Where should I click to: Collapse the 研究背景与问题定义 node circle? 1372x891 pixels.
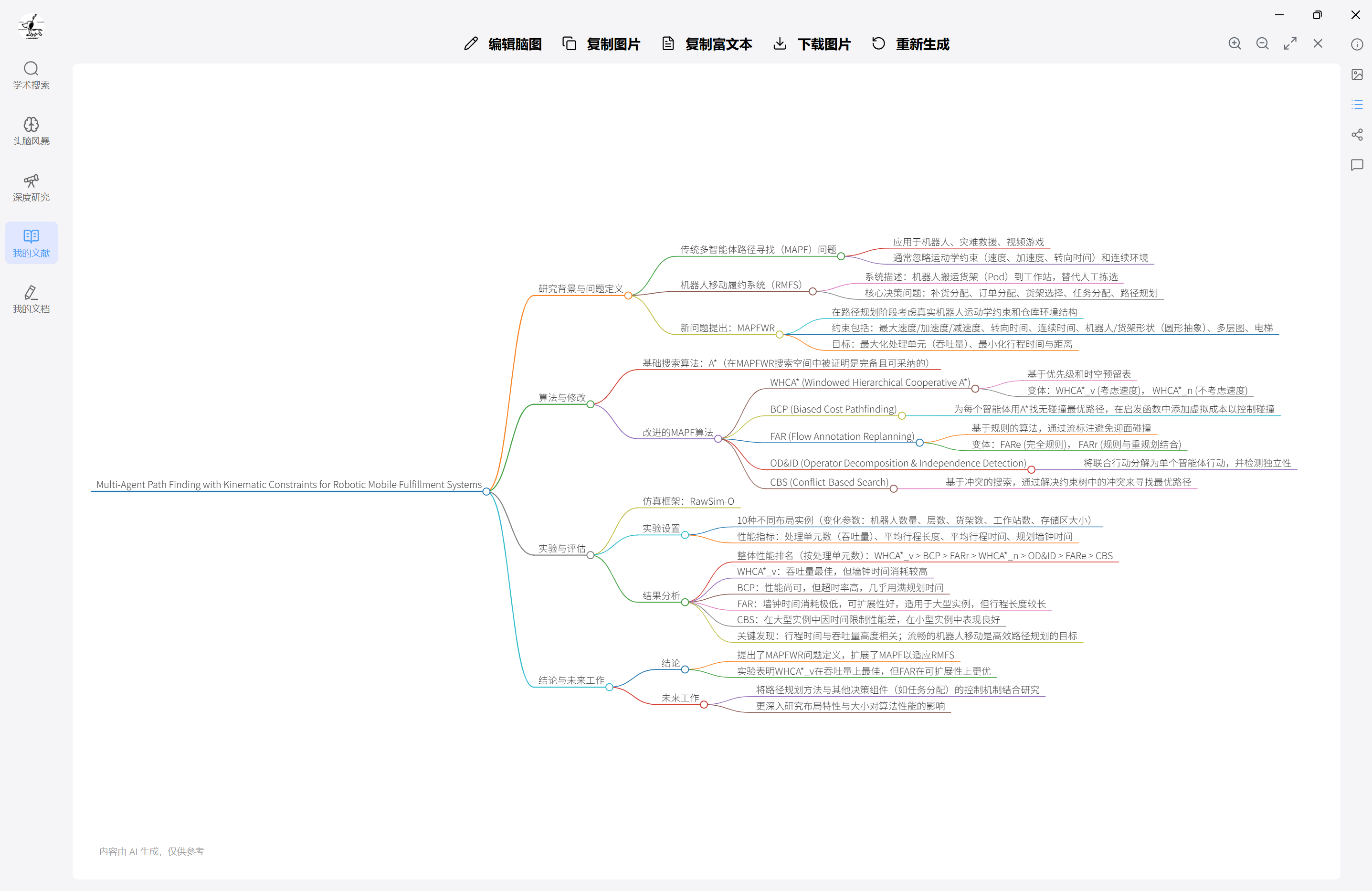pyautogui.click(x=628, y=295)
